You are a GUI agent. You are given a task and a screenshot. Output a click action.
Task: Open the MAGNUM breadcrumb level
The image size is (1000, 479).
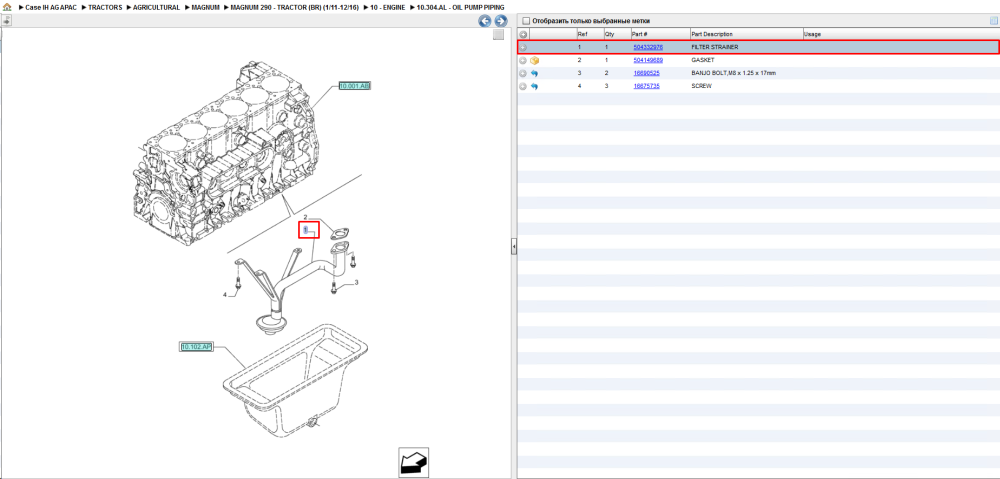[205, 7]
